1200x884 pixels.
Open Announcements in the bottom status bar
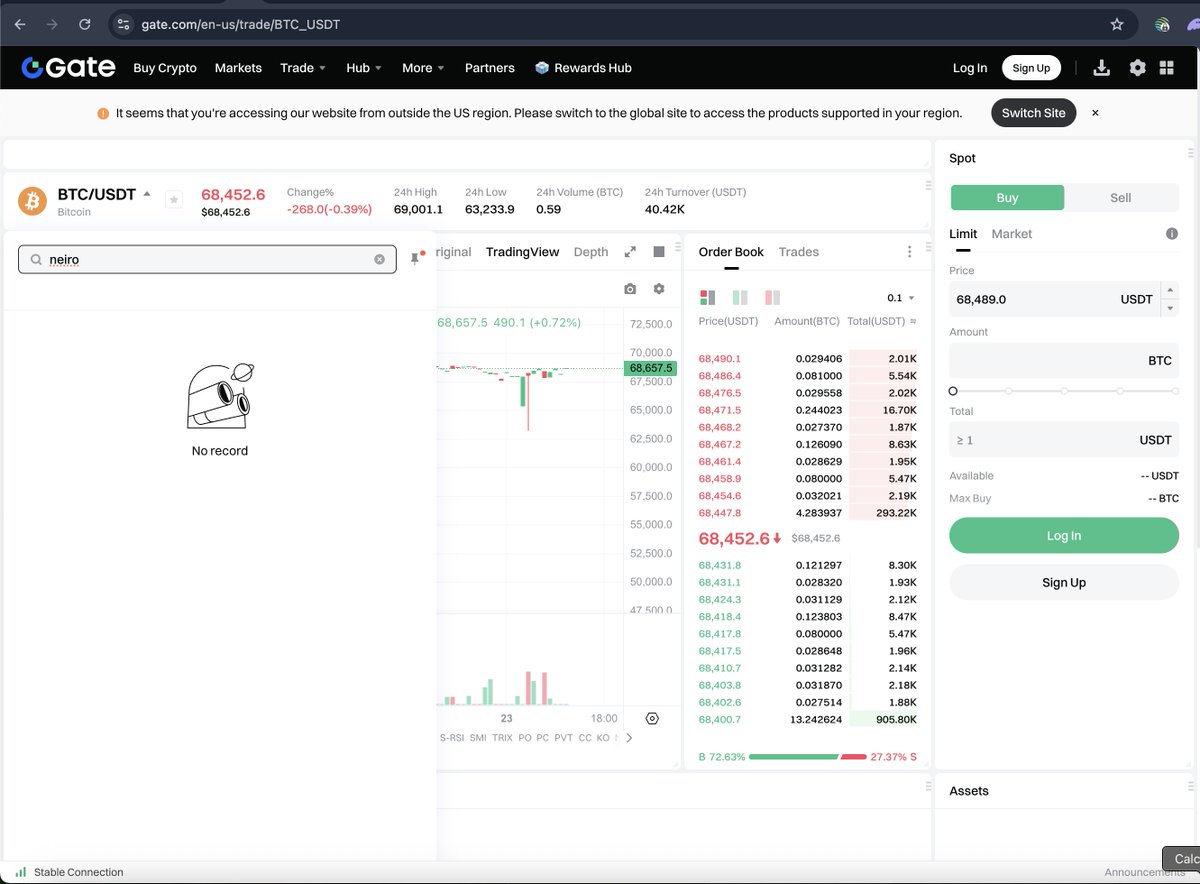[1144, 872]
